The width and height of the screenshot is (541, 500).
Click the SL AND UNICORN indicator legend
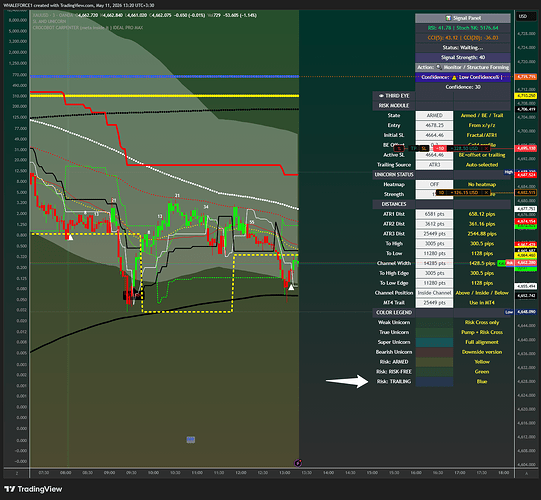click(x=49, y=21)
